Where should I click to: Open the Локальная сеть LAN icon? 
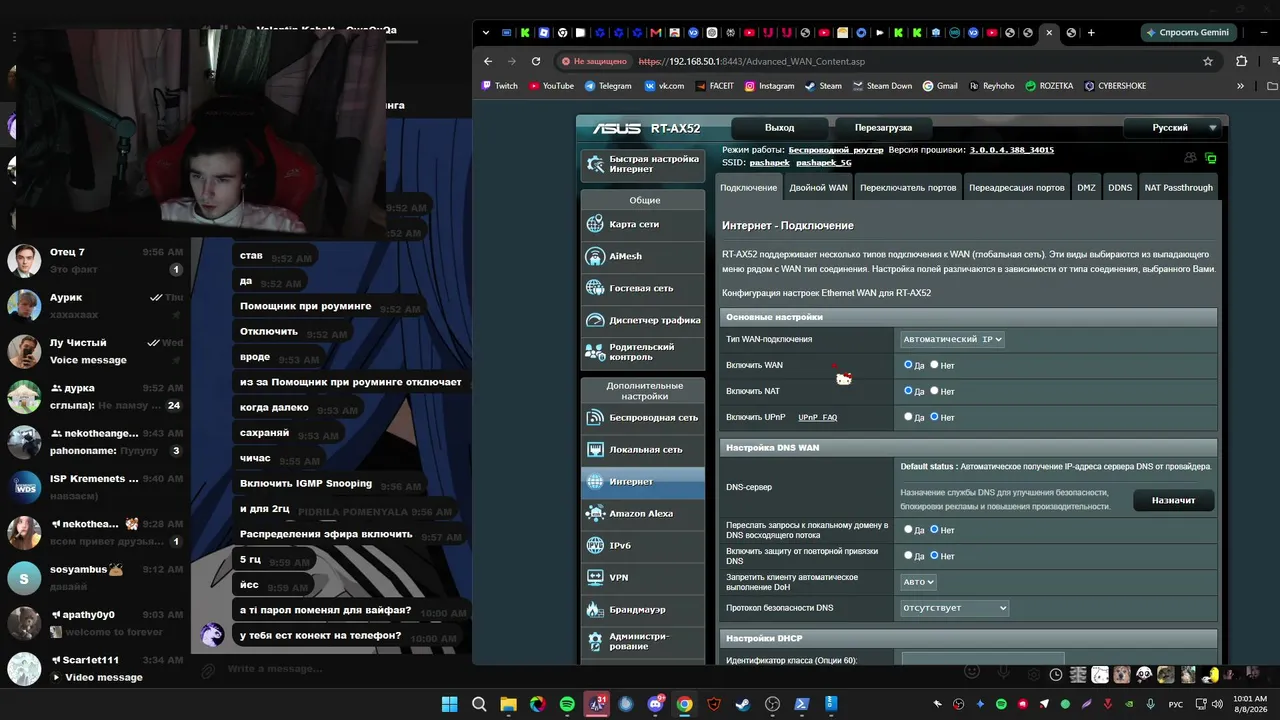595,449
